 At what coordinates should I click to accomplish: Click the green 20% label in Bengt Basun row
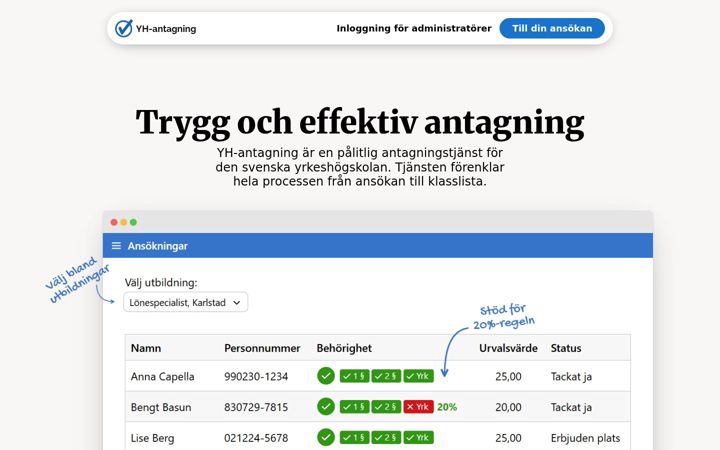click(x=447, y=407)
